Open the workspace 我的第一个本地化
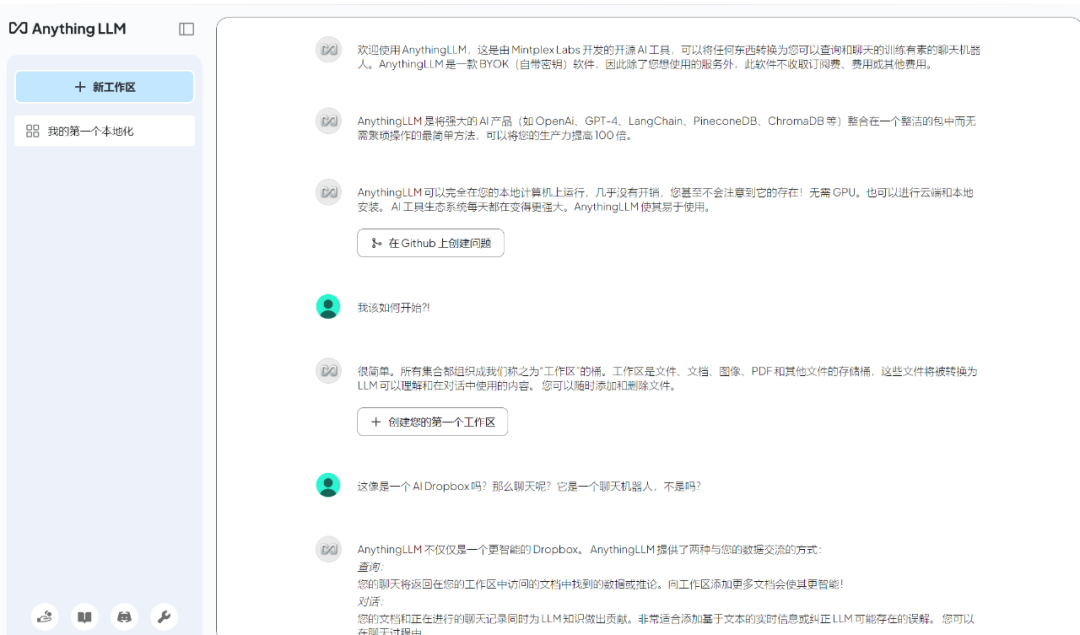Image resolution: width=1080 pixels, height=635 pixels. coord(105,131)
